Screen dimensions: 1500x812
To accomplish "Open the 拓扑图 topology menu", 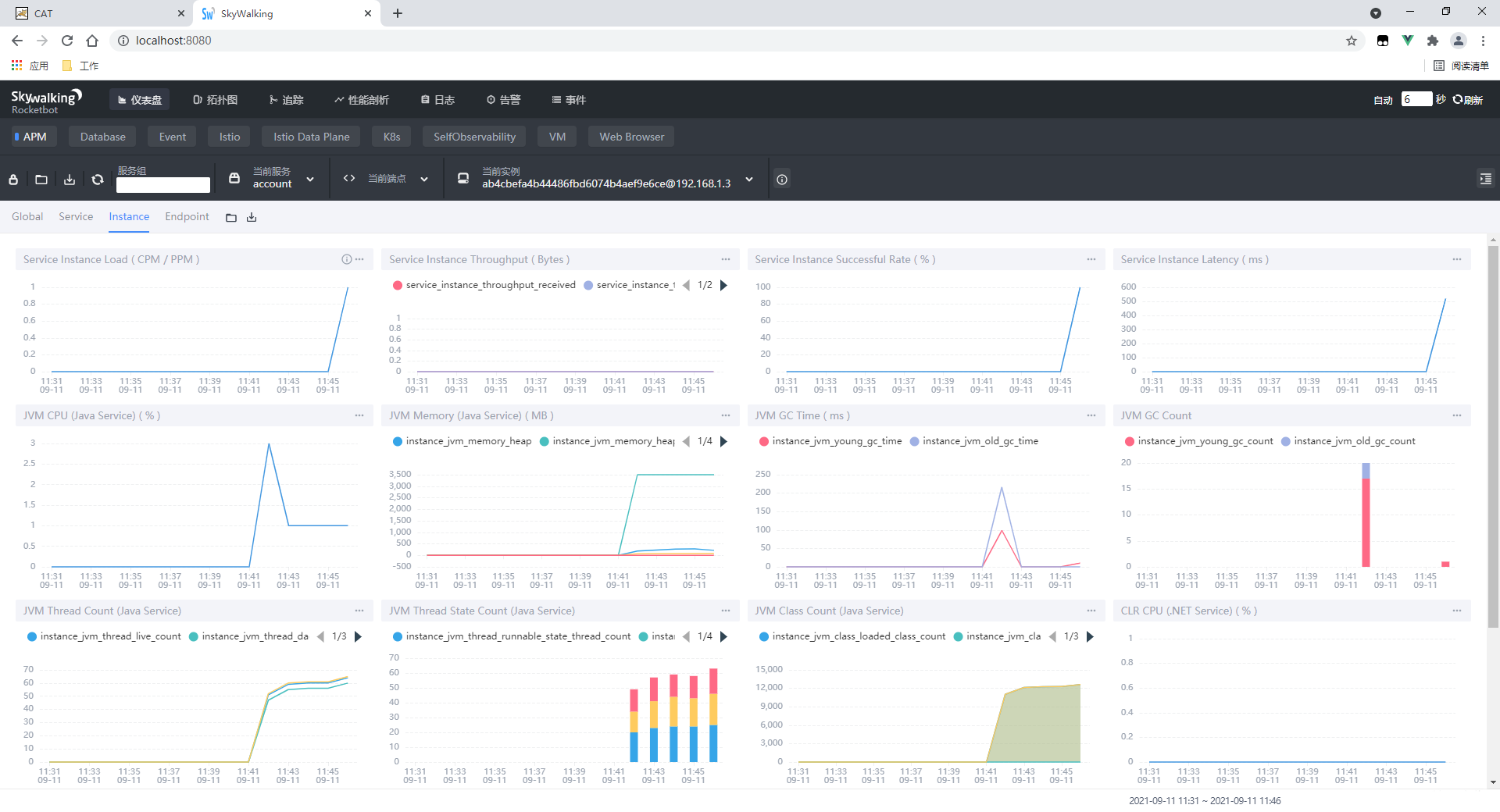I will pos(215,100).
